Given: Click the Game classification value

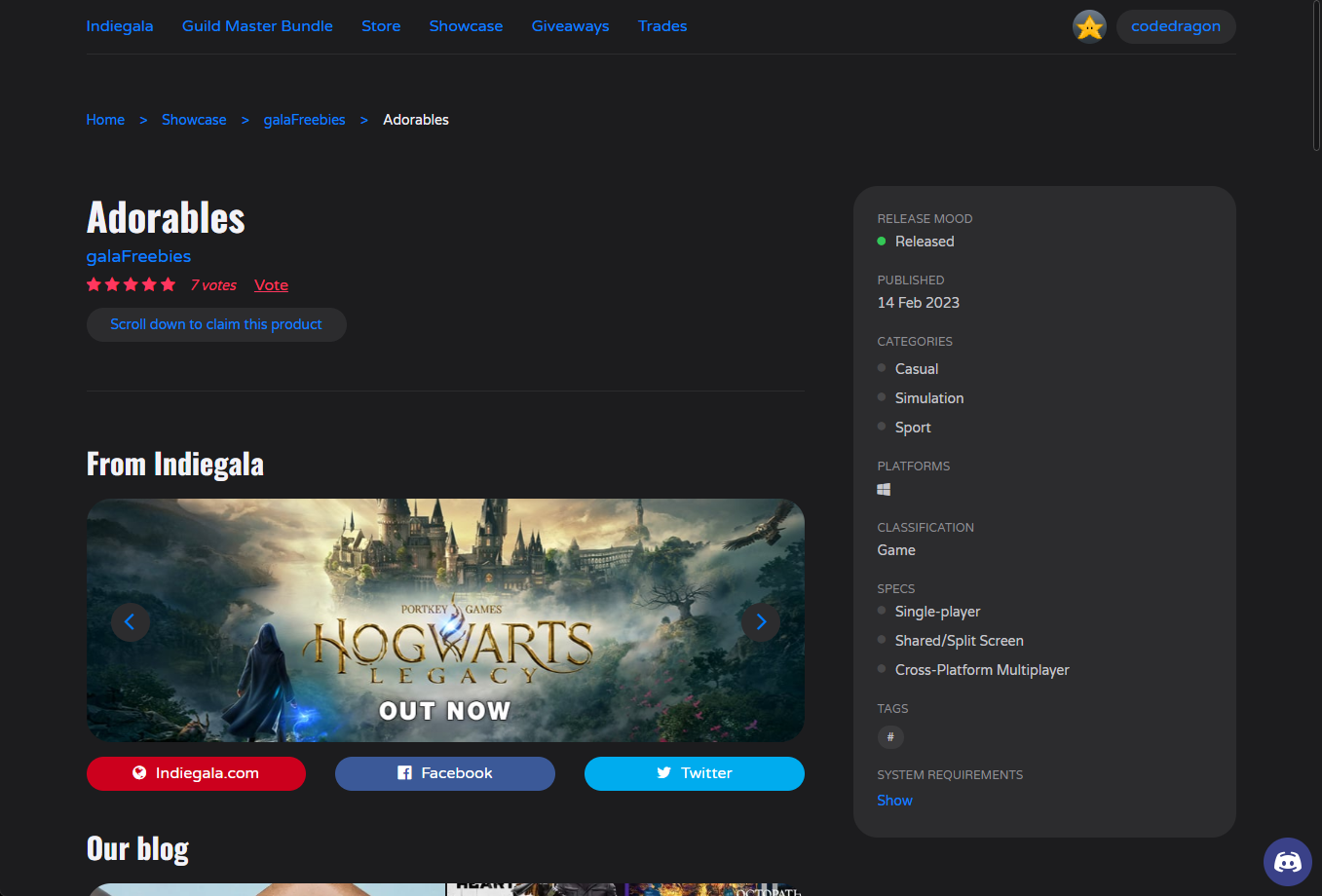Looking at the screenshot, I should click(896, 550).
